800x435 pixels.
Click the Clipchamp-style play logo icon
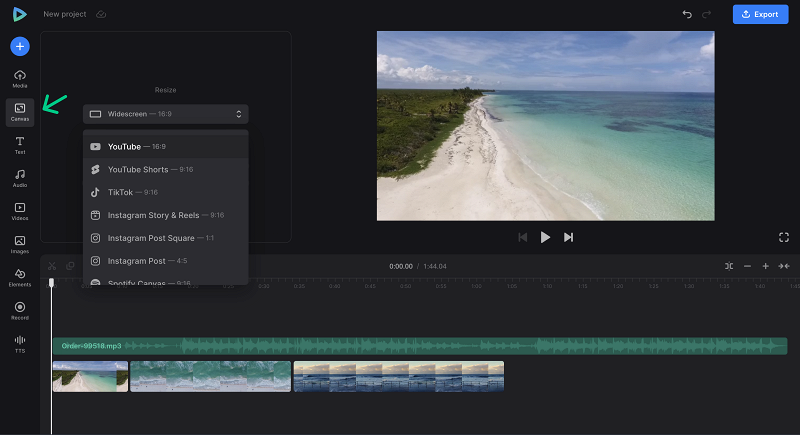(19, 14)
